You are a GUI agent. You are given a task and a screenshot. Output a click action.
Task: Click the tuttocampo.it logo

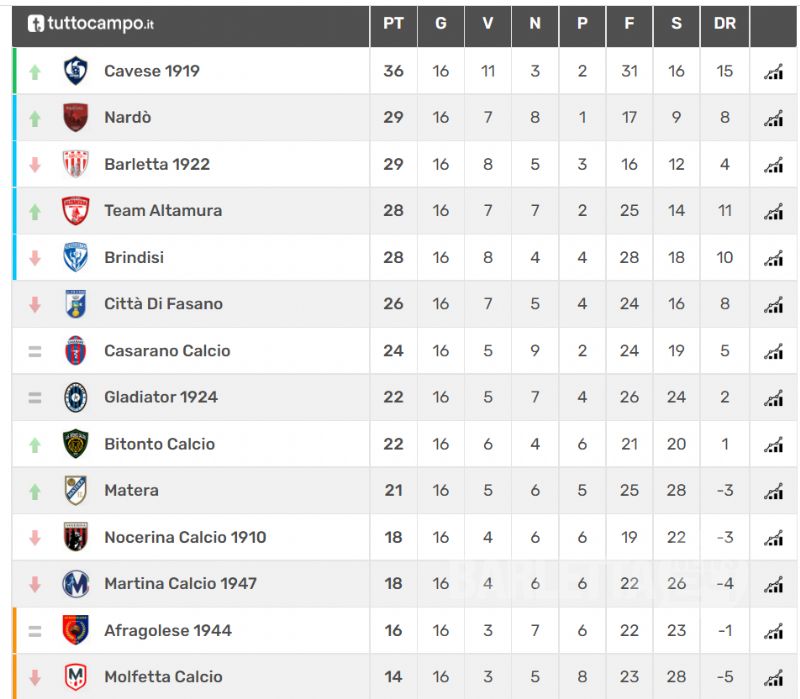[x=90, y=23]
